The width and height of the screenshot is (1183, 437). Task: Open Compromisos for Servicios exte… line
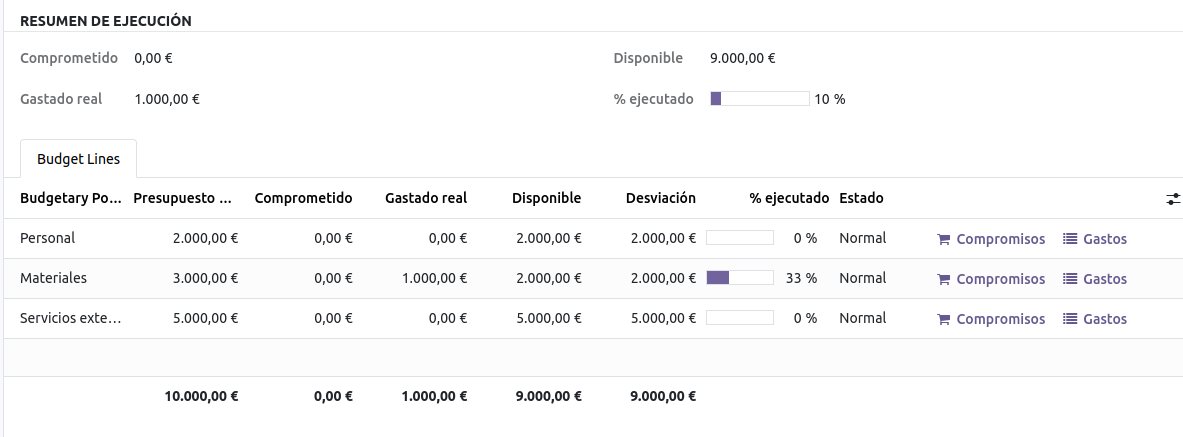[x=991, y=319]
